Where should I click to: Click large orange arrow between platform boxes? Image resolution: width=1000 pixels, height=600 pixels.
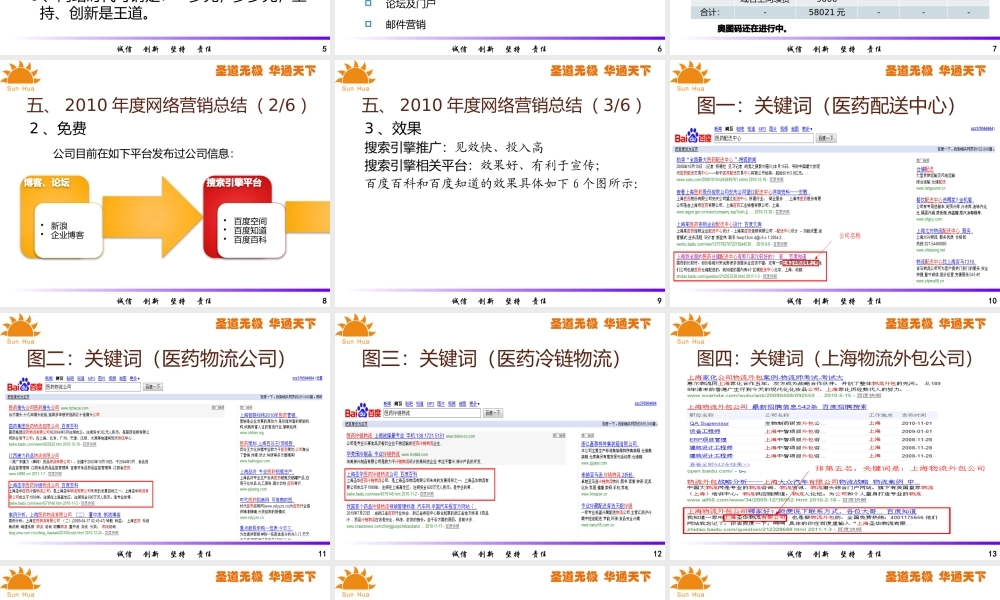coord(152,217)
